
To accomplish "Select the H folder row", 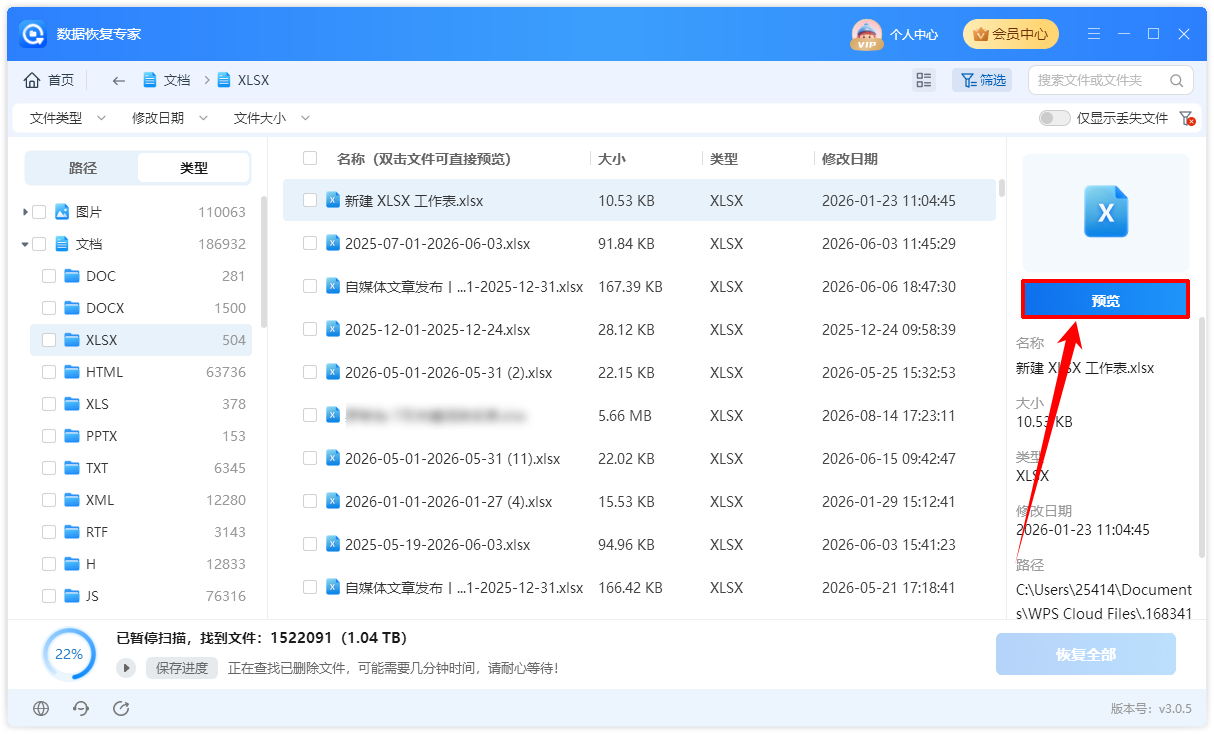I will coord(141,564).
